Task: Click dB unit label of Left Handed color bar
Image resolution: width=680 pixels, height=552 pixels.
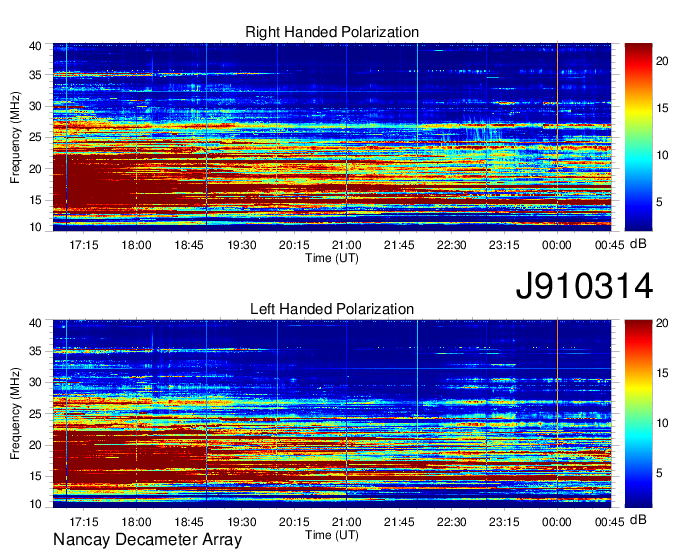Action: point(638,519)
